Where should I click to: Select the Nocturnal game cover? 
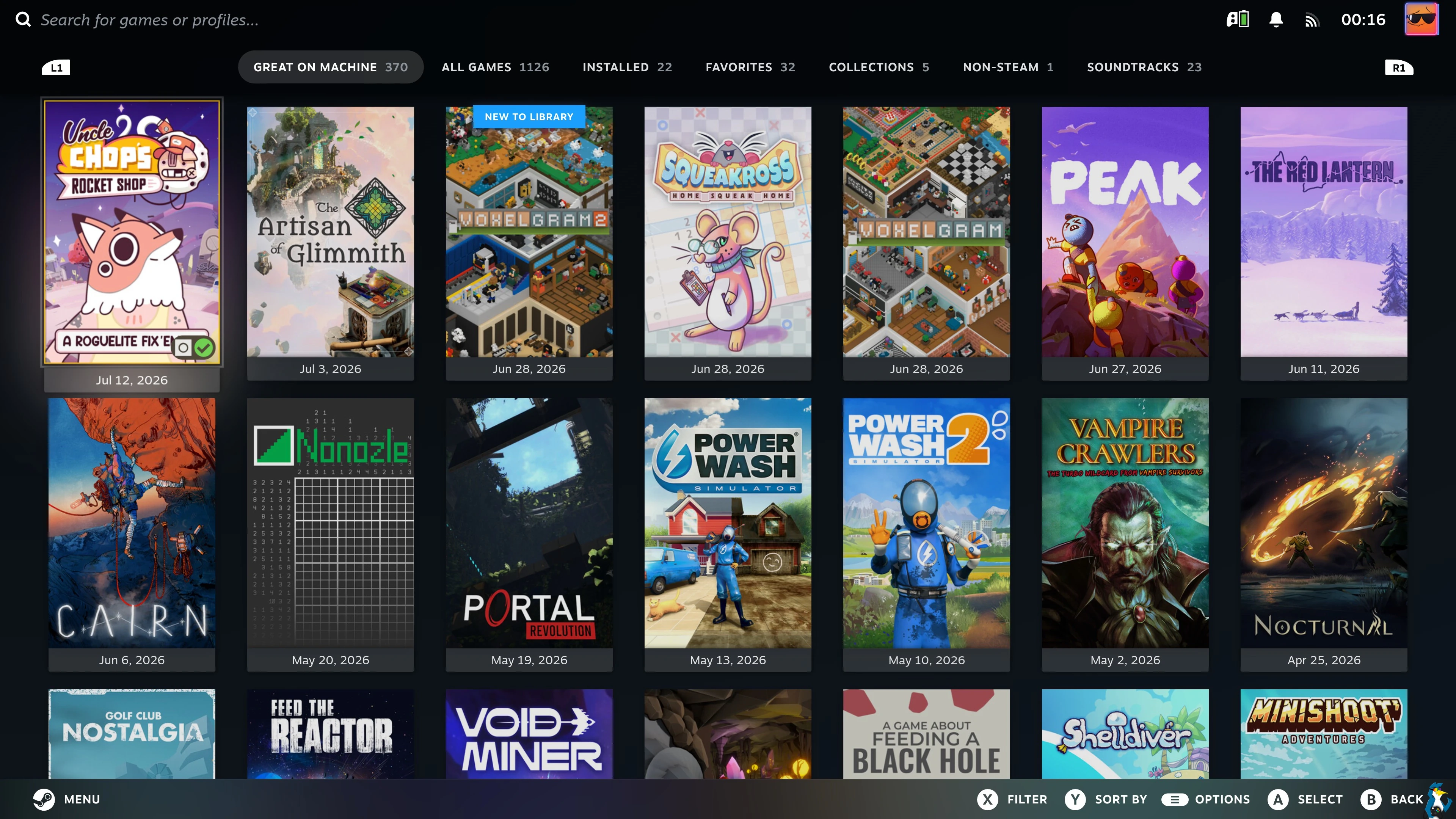coord(1324,523)
